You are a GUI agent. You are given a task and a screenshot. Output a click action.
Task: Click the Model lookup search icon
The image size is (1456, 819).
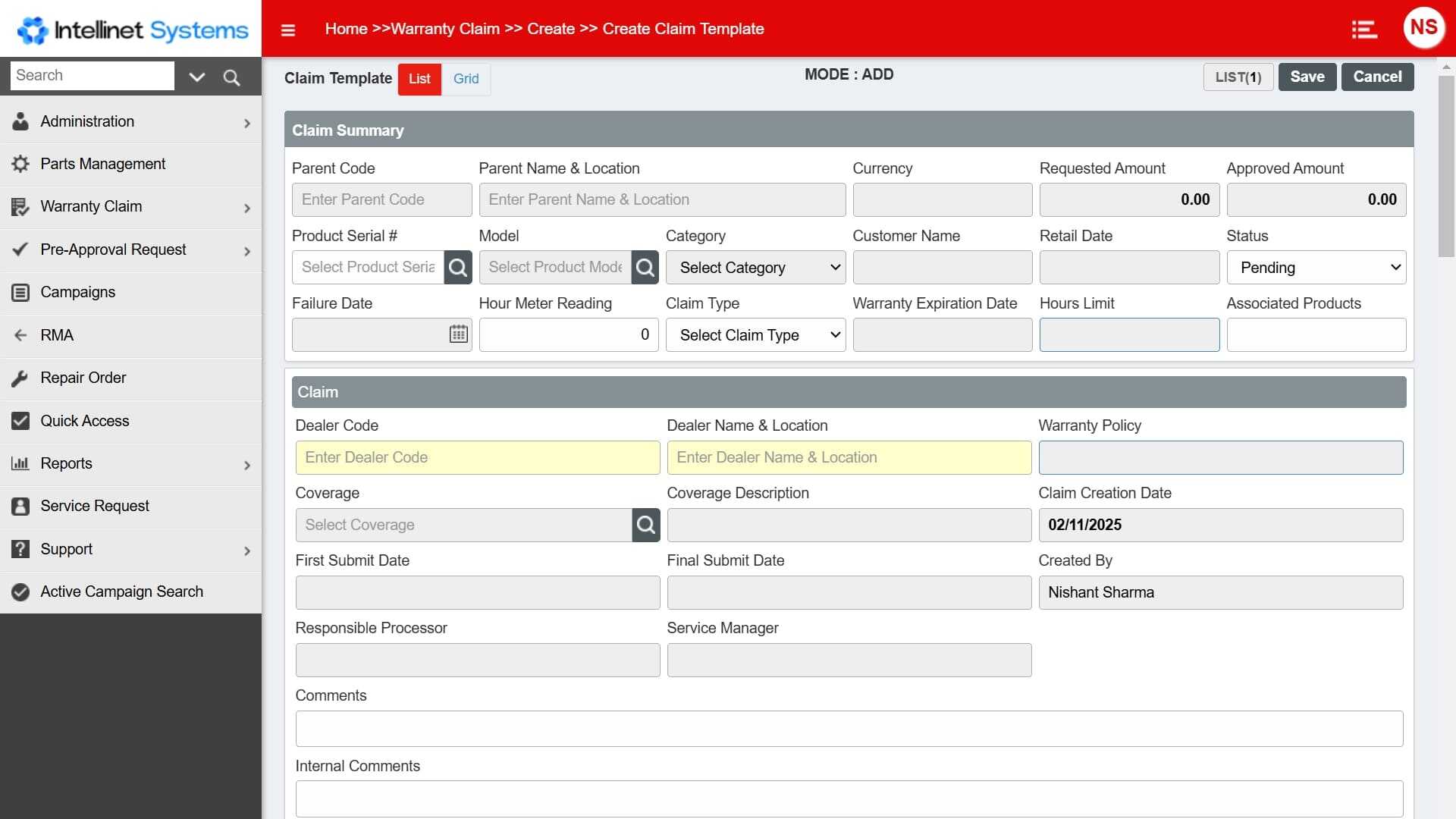click(645, 268)
